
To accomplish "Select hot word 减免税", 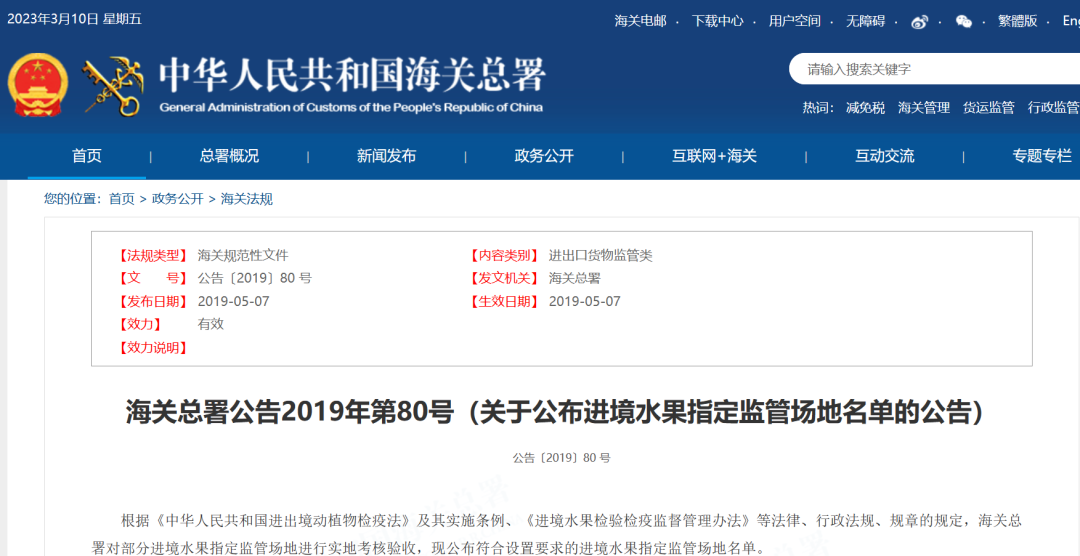I will [865, 107].
